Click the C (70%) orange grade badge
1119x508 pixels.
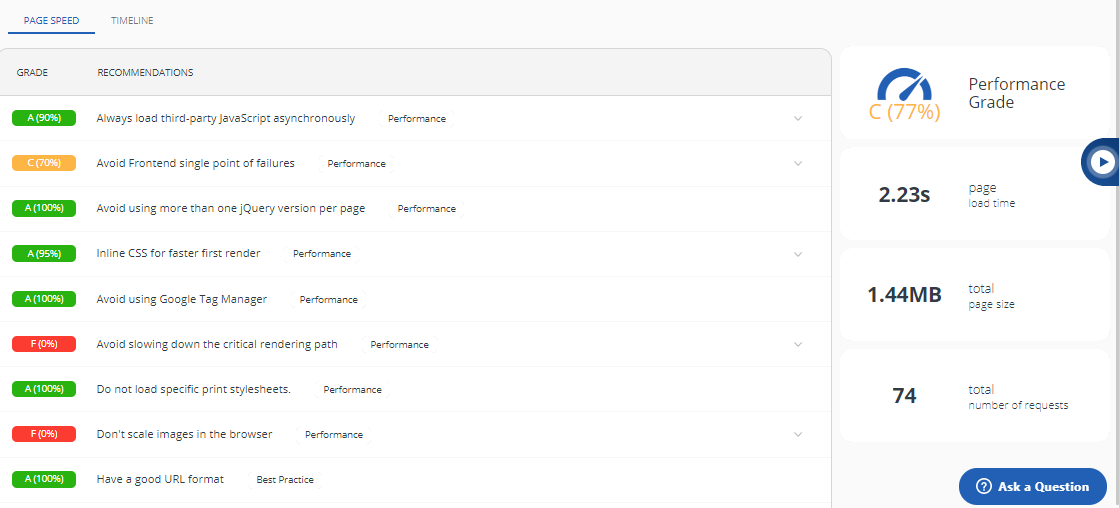pos(44,163)
